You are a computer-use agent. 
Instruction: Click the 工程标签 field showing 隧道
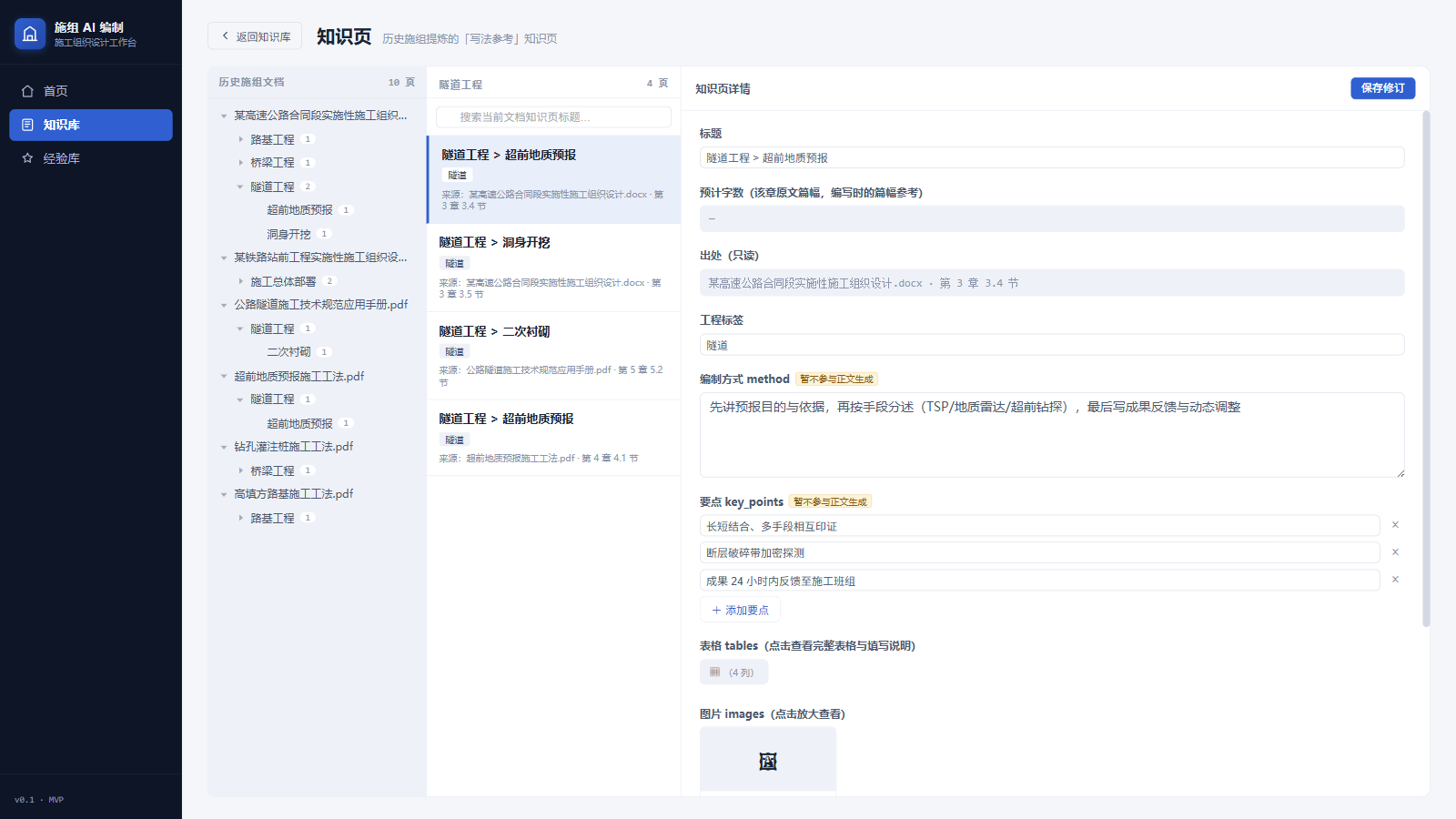[x=1052, y=345]
